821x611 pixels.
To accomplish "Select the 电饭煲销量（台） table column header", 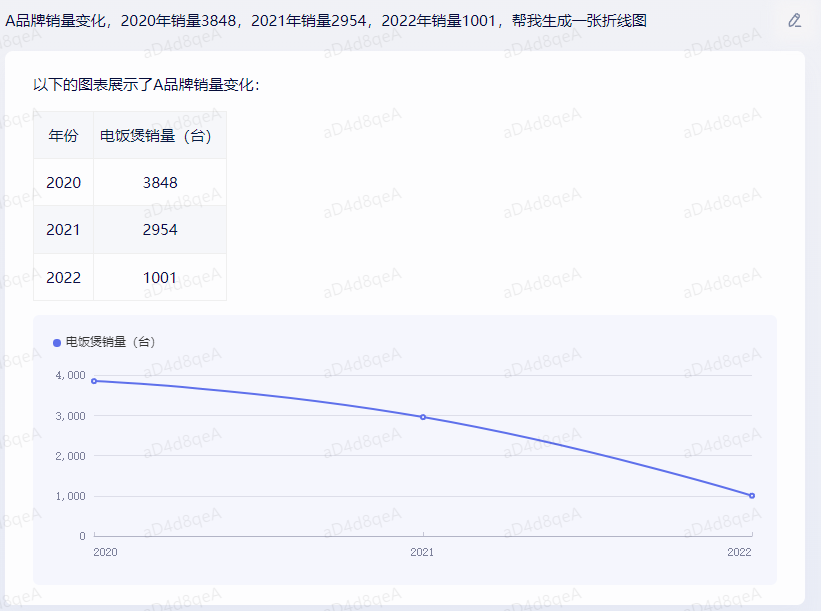I will tap(160, 136).
